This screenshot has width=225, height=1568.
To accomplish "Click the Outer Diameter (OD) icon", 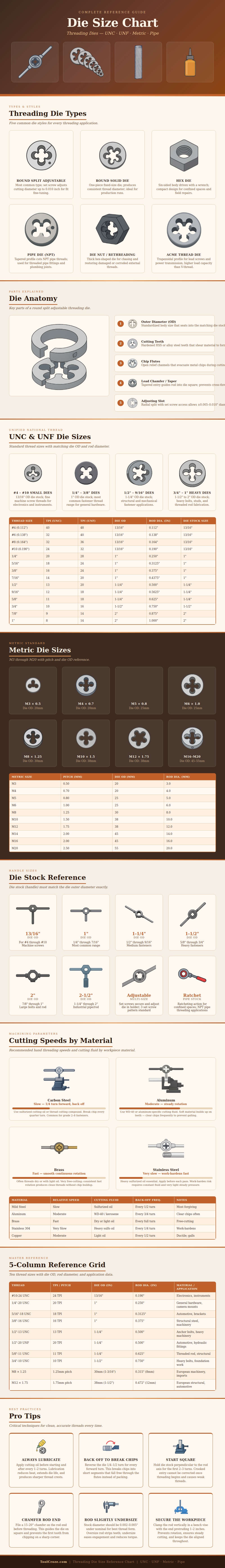I will pyautogui.click(x=133, y=324).
